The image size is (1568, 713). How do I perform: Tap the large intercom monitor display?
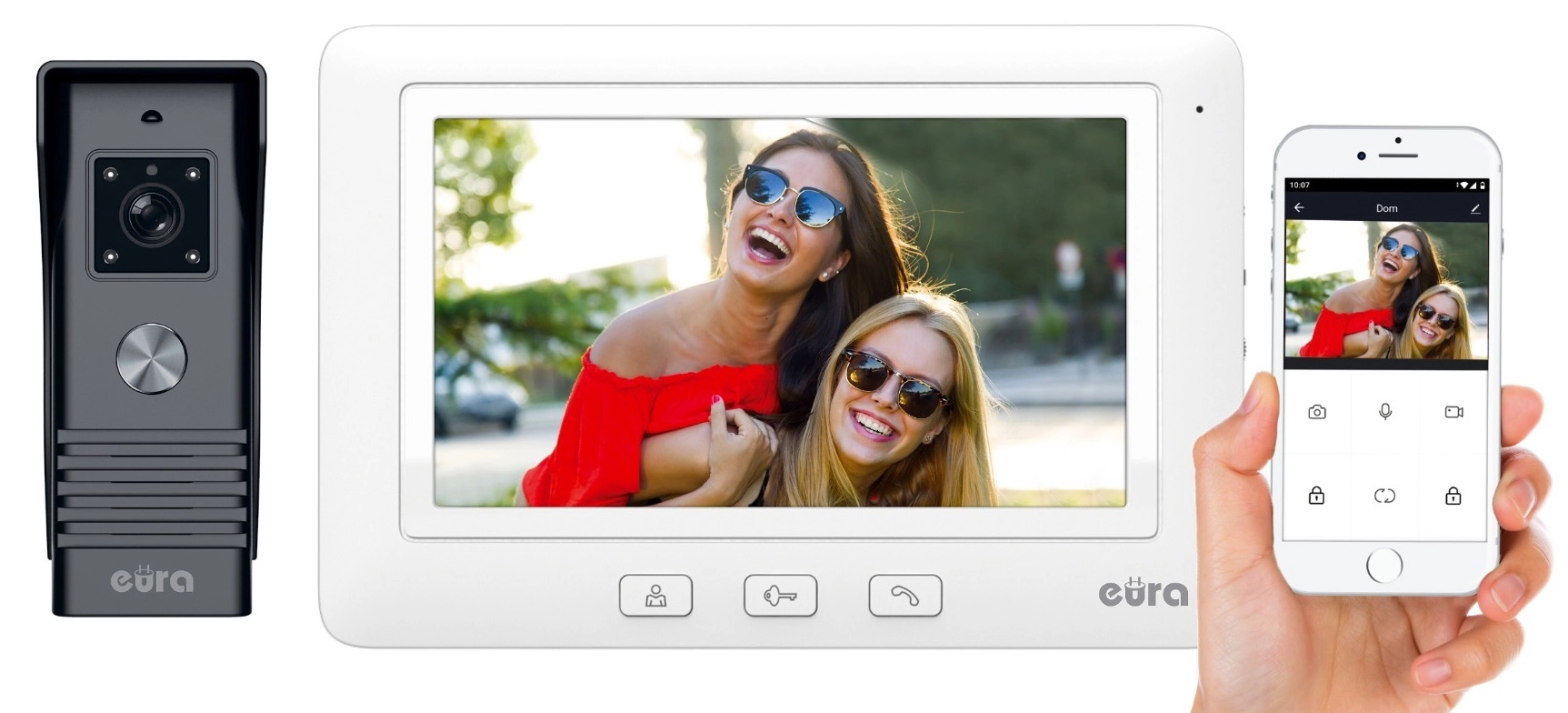(779, 312)
